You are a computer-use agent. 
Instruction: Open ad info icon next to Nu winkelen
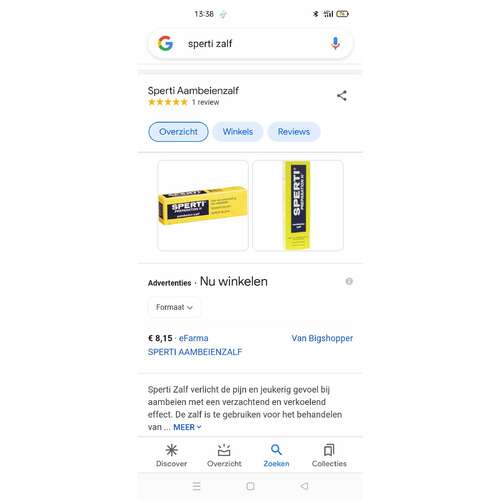click(349, 281)
